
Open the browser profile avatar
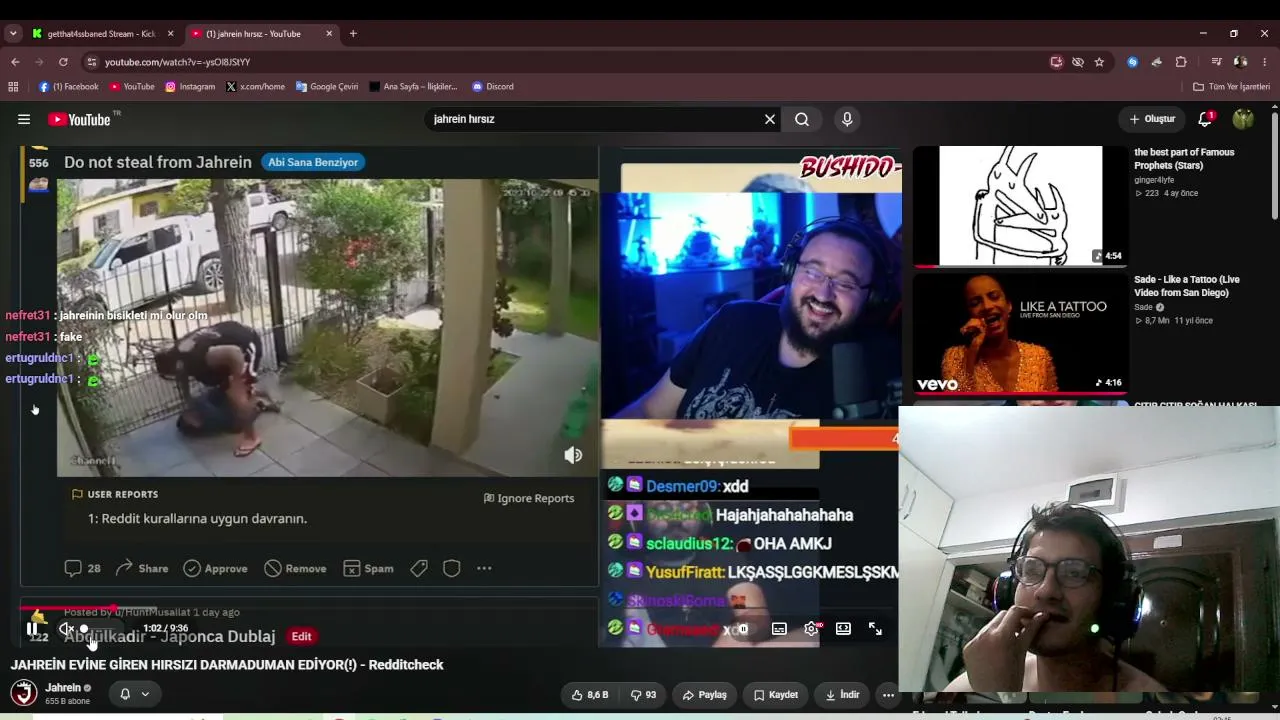coord(1240,62)
